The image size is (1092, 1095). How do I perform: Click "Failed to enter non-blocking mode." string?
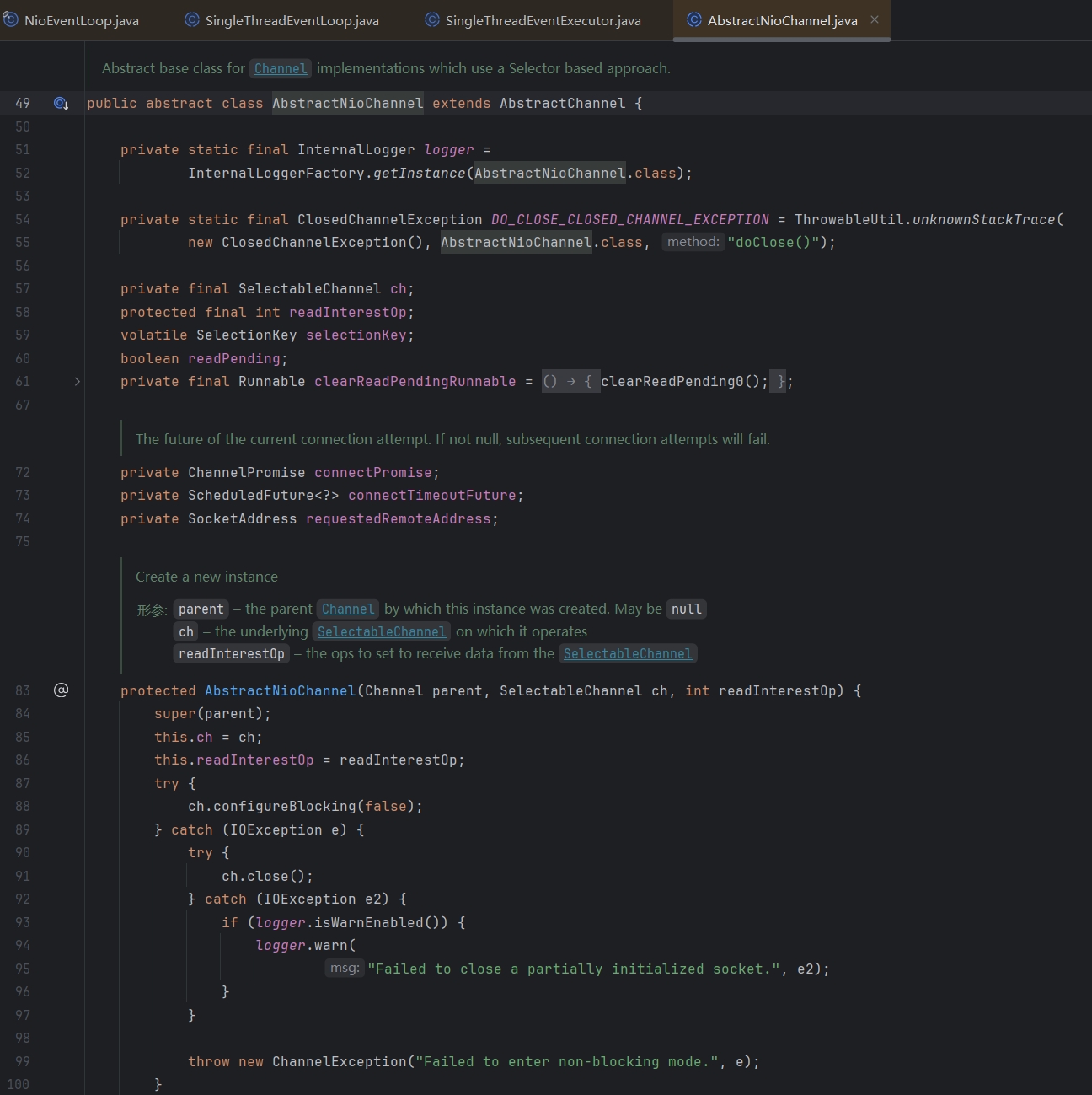[x=567, y=1061]
